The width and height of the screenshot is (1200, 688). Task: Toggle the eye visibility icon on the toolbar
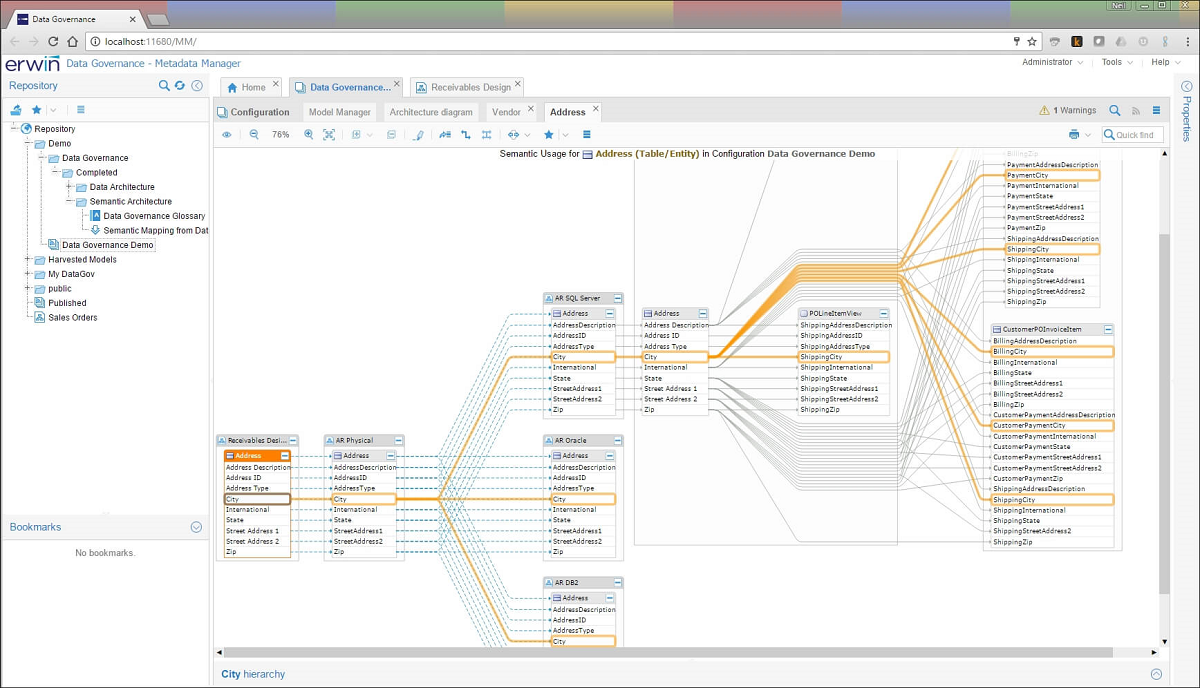point(227,134)
